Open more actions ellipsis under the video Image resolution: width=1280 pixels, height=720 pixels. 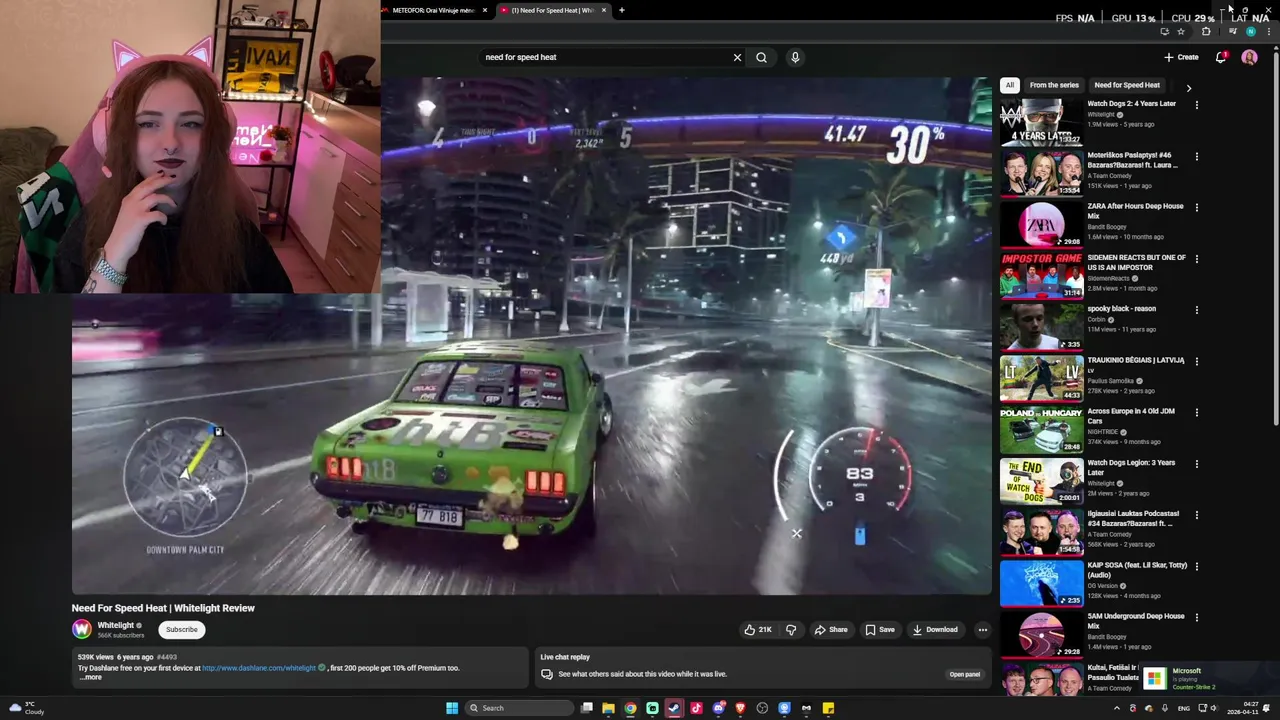point(982,630)
